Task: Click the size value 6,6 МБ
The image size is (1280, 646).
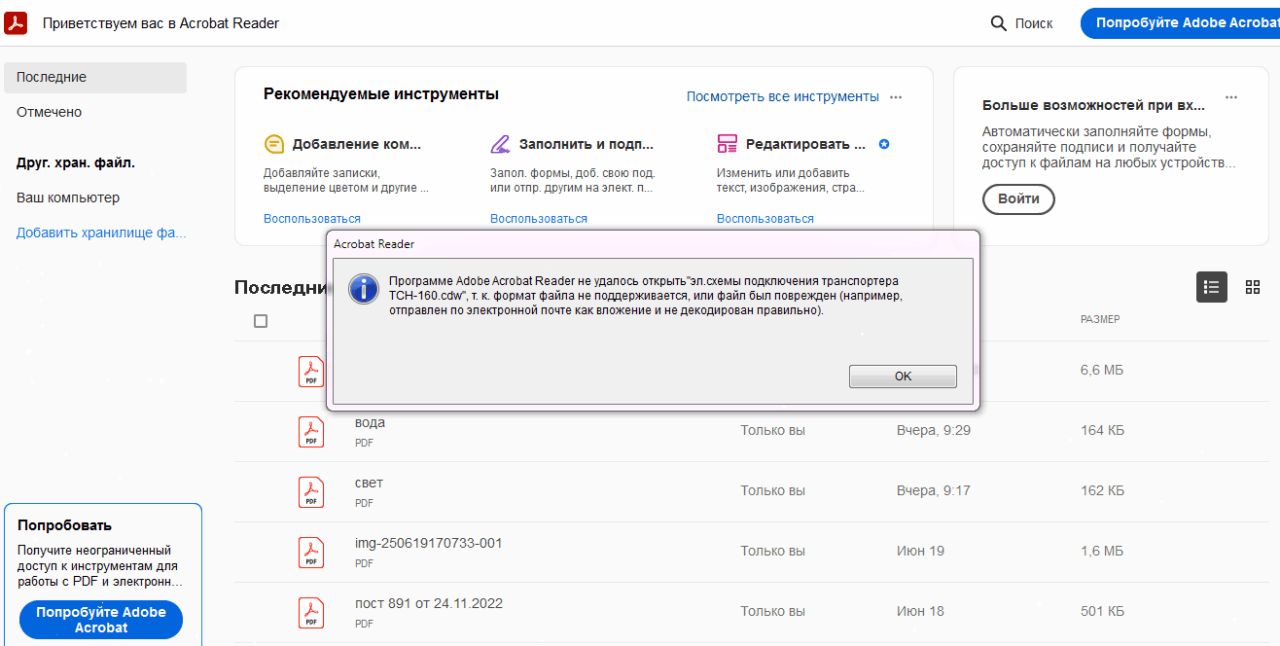Action: pyautogui.click(x=1102, y=370)
